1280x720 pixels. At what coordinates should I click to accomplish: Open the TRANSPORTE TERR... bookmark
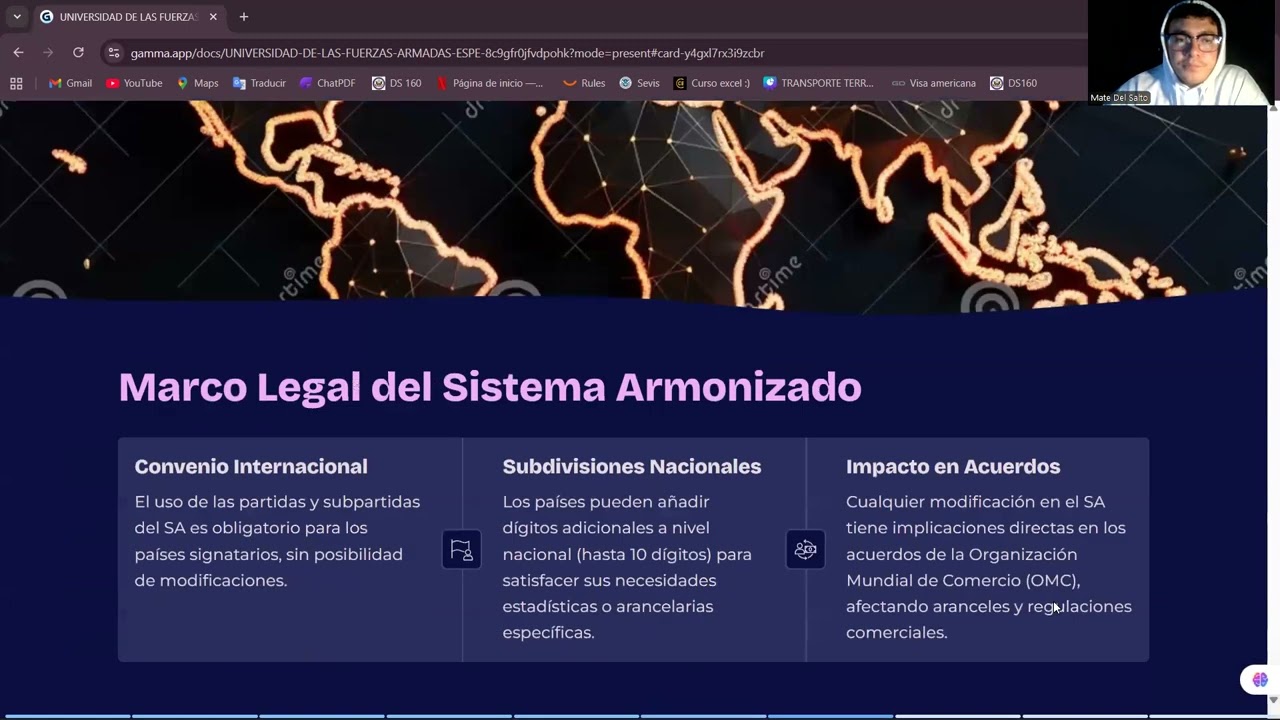click(x=818, y=83)
